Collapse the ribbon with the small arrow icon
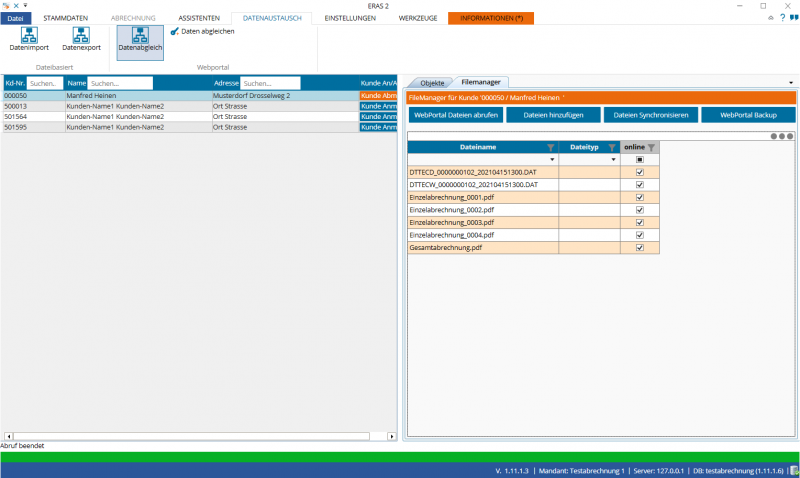Viewport: 800px width, 478px height. click(x=771, y=18)
